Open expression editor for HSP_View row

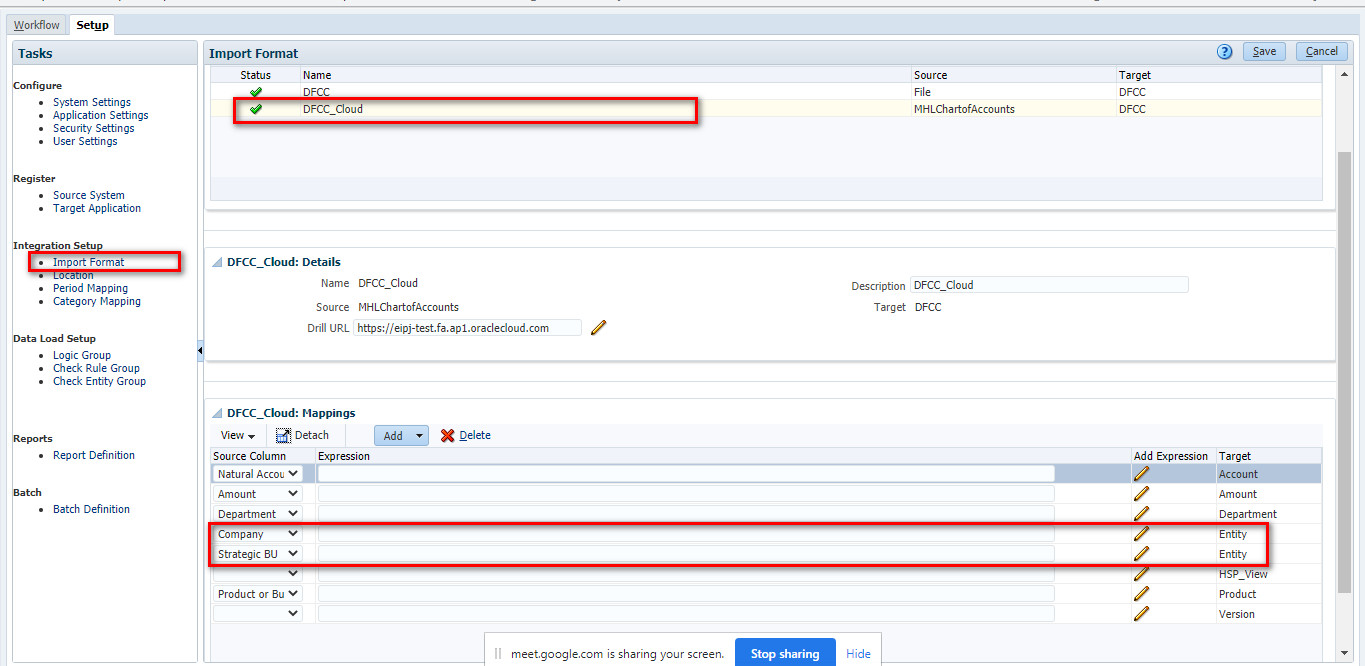(1141, 574)
